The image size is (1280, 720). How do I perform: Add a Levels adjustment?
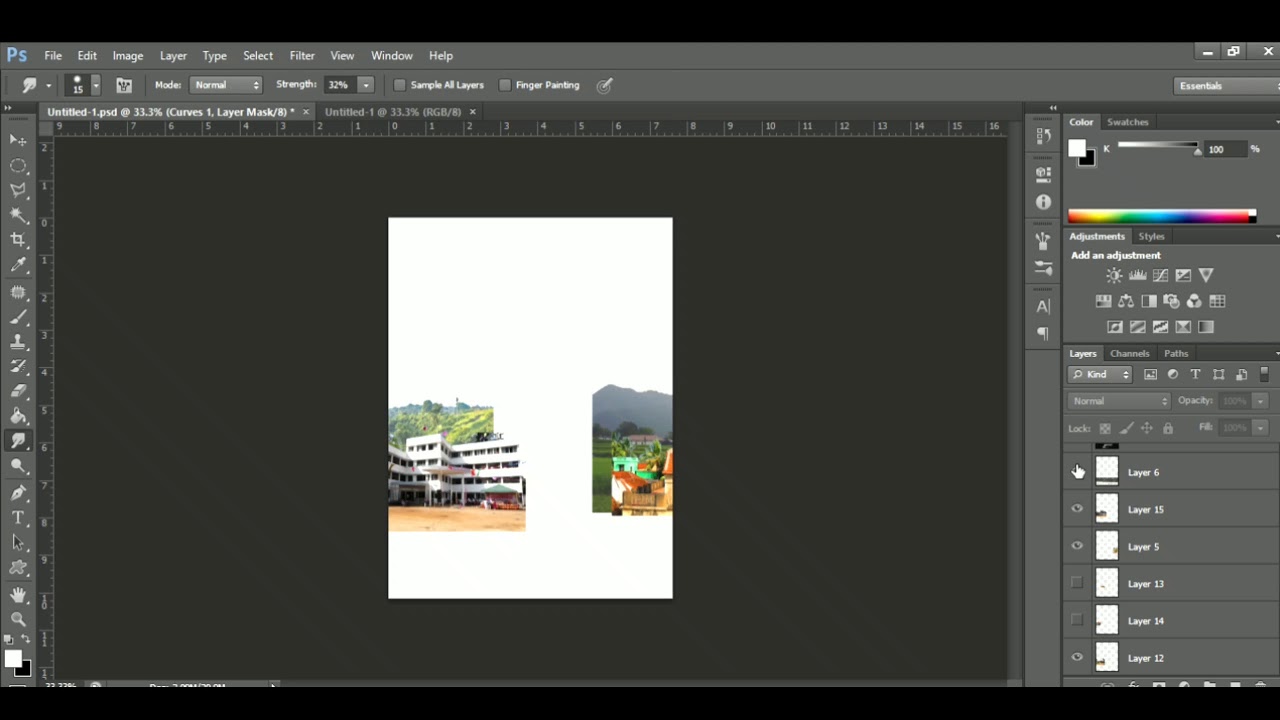click(1137, 276)
